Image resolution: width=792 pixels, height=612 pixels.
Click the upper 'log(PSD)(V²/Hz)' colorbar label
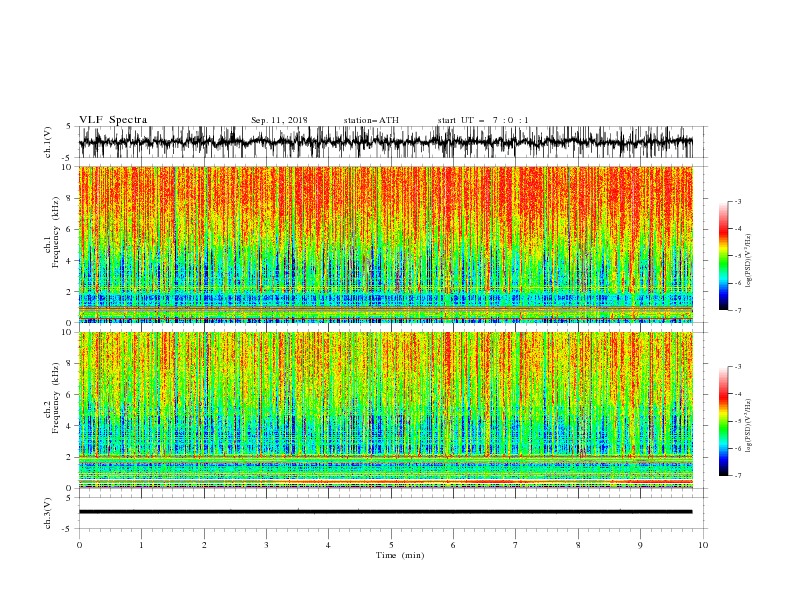[748, 262]
